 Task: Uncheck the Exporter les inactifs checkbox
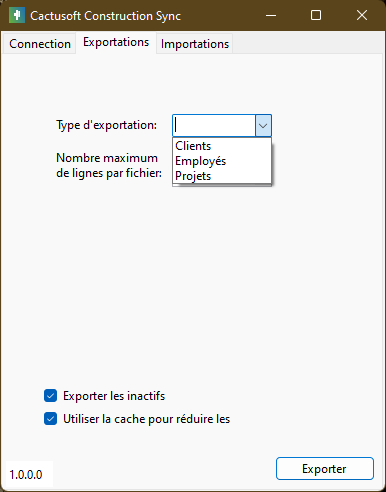click(x=50, y=396)
